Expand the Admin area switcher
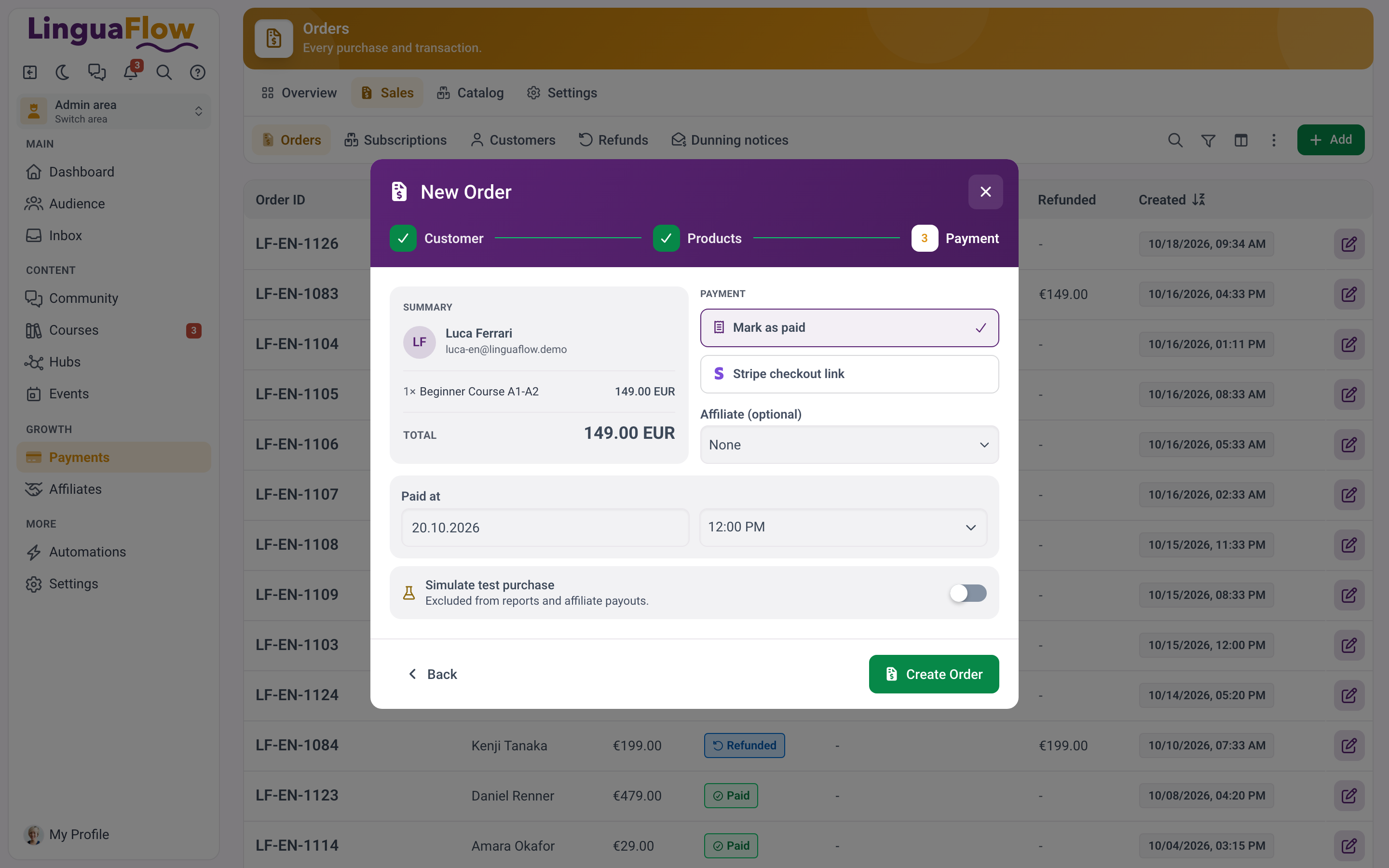This screenshot has width=1389, height=868. click(114, 111)
